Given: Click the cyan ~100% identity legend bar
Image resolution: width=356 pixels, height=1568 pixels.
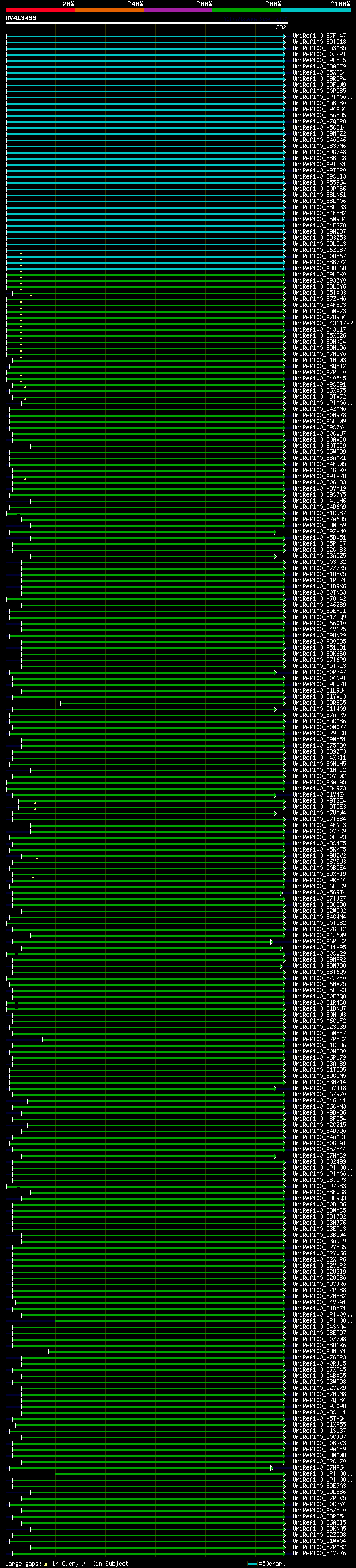Looking at the screenshot, I should pos(317,11).
